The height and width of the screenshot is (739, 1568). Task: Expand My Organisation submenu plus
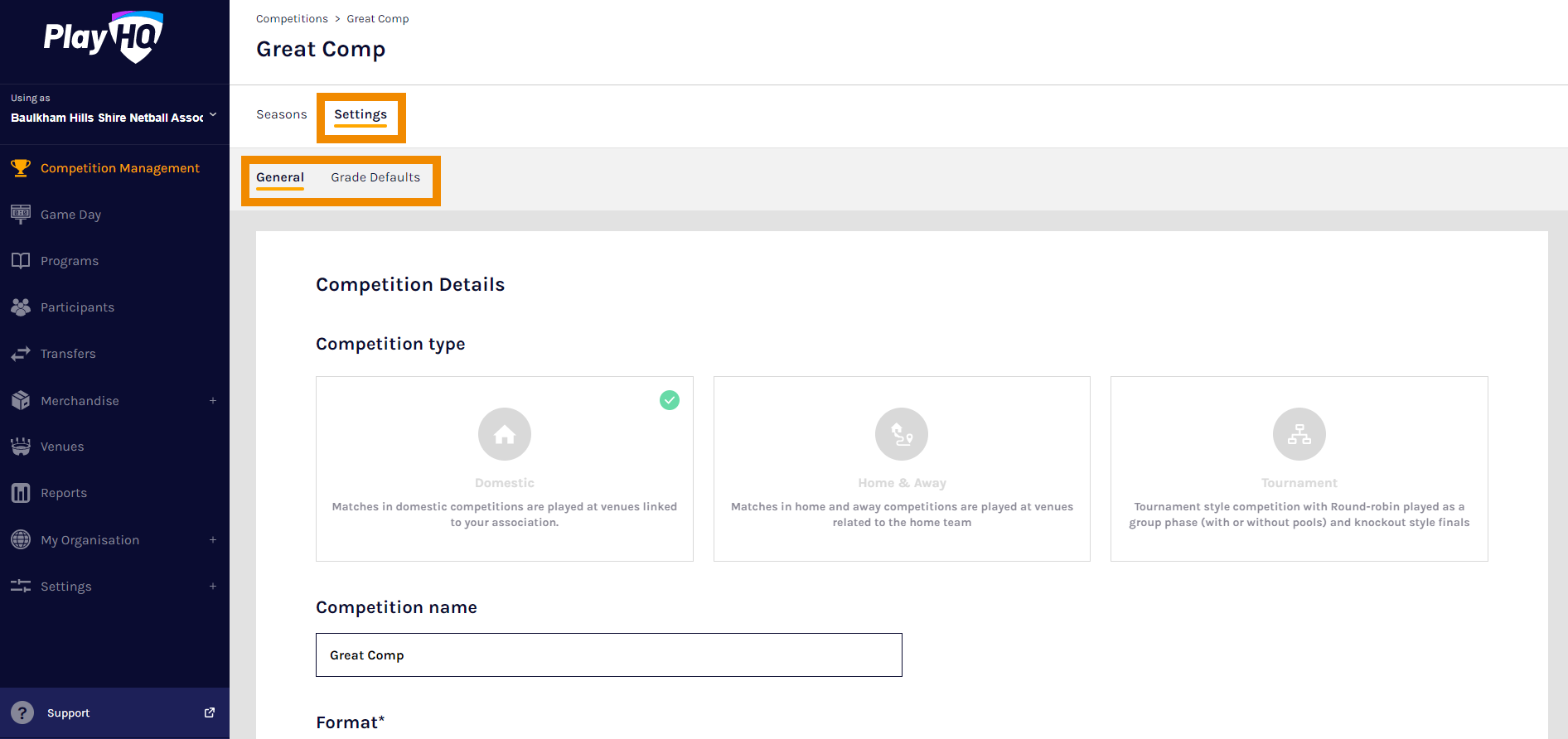coord(213,540)
